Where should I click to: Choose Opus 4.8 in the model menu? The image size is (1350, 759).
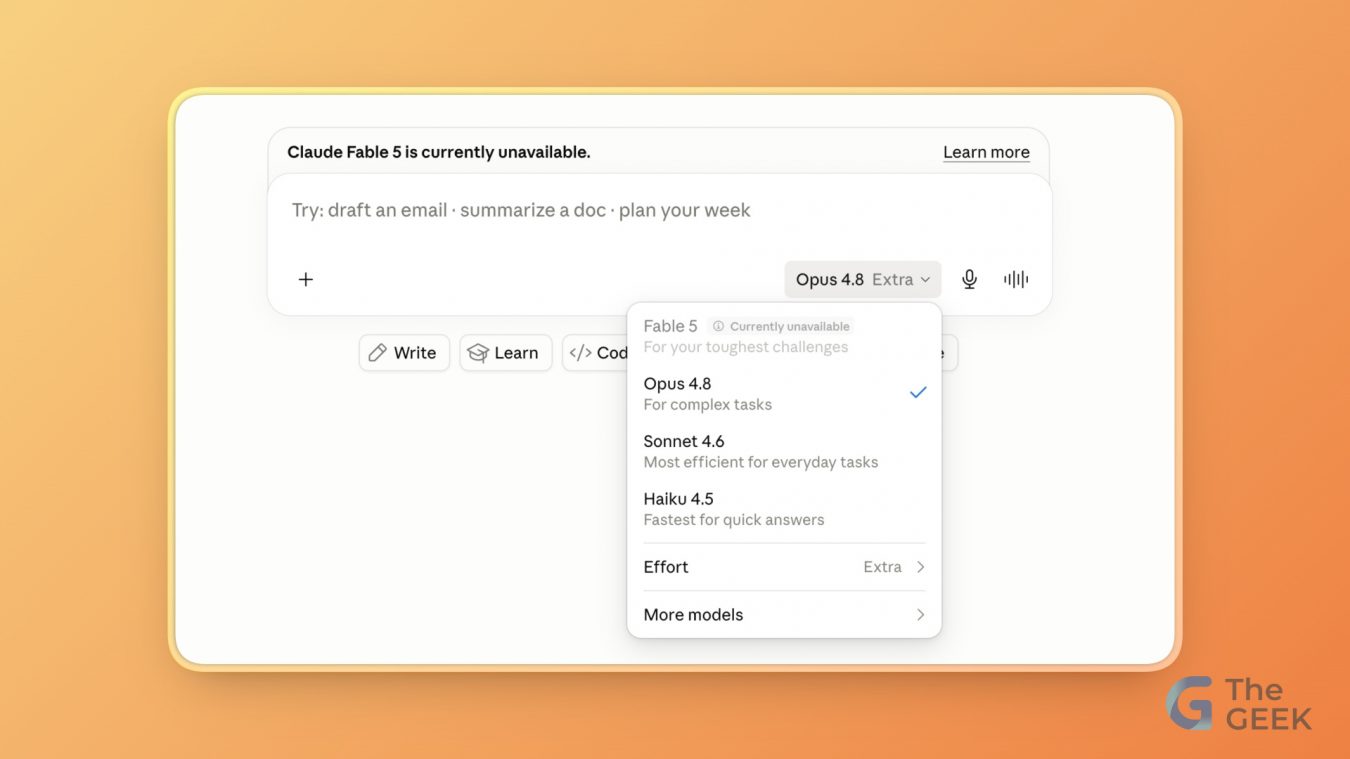pos(784,393)
